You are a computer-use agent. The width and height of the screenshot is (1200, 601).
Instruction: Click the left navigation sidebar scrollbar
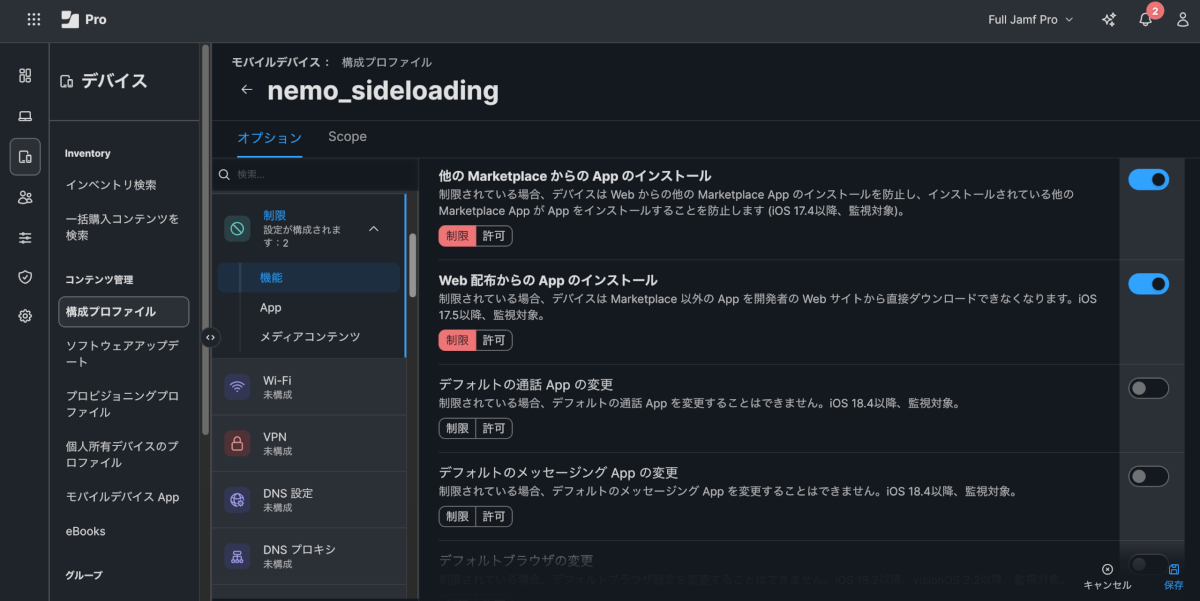[205, 240]
